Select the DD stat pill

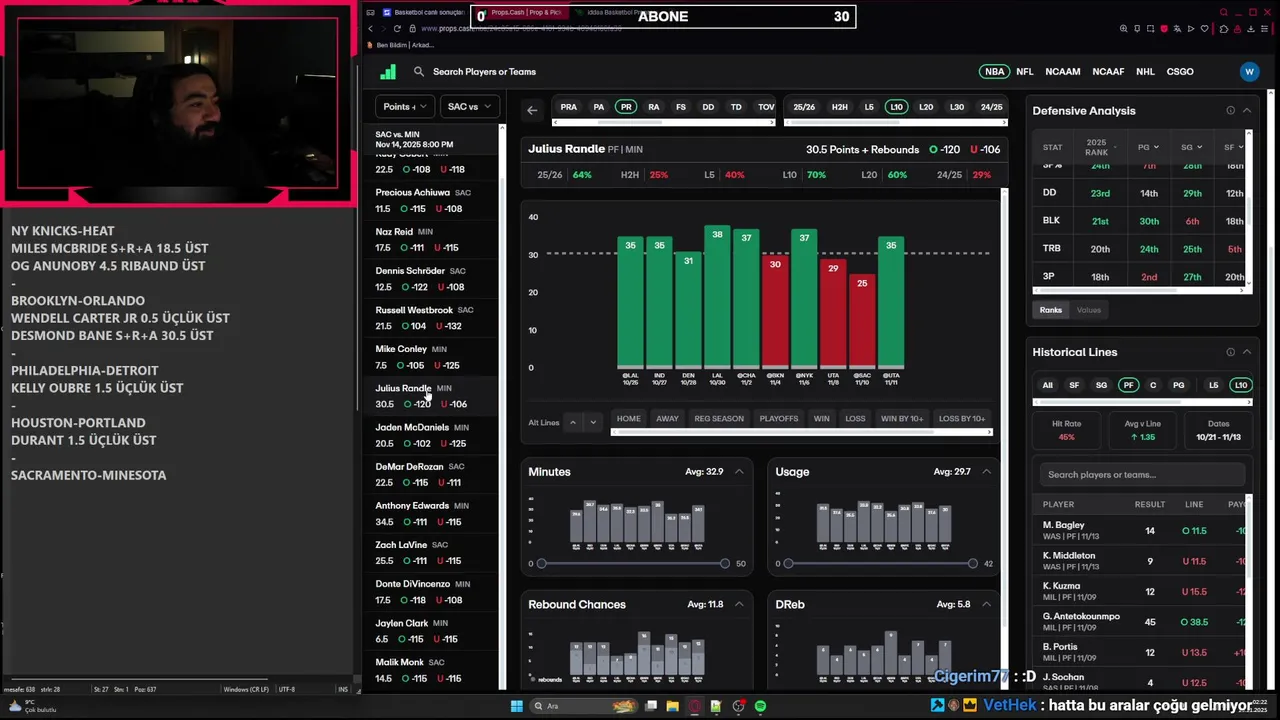point(708,107)
